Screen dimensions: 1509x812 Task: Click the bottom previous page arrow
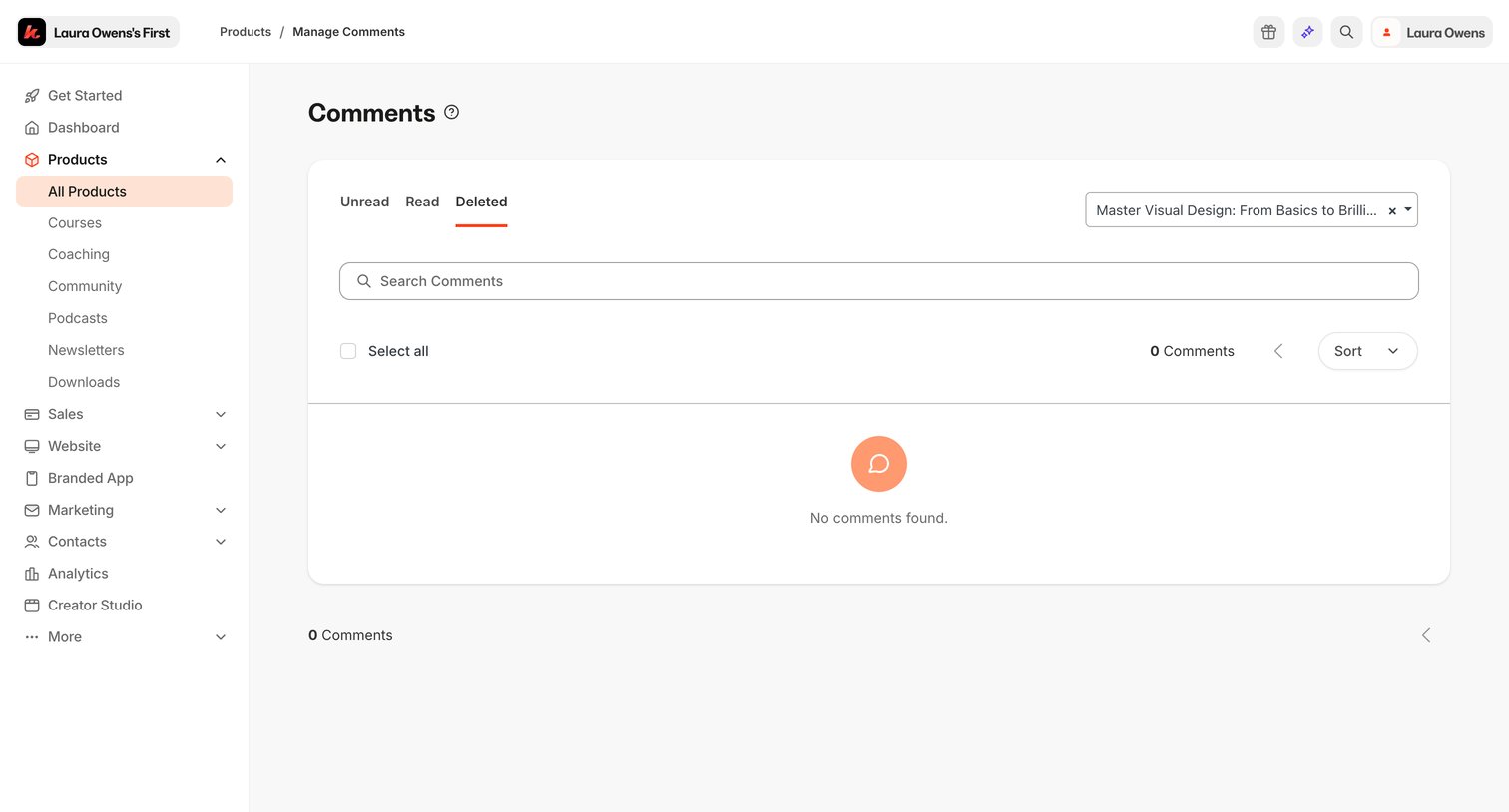pyautogui.click(x=1426, y=635)
